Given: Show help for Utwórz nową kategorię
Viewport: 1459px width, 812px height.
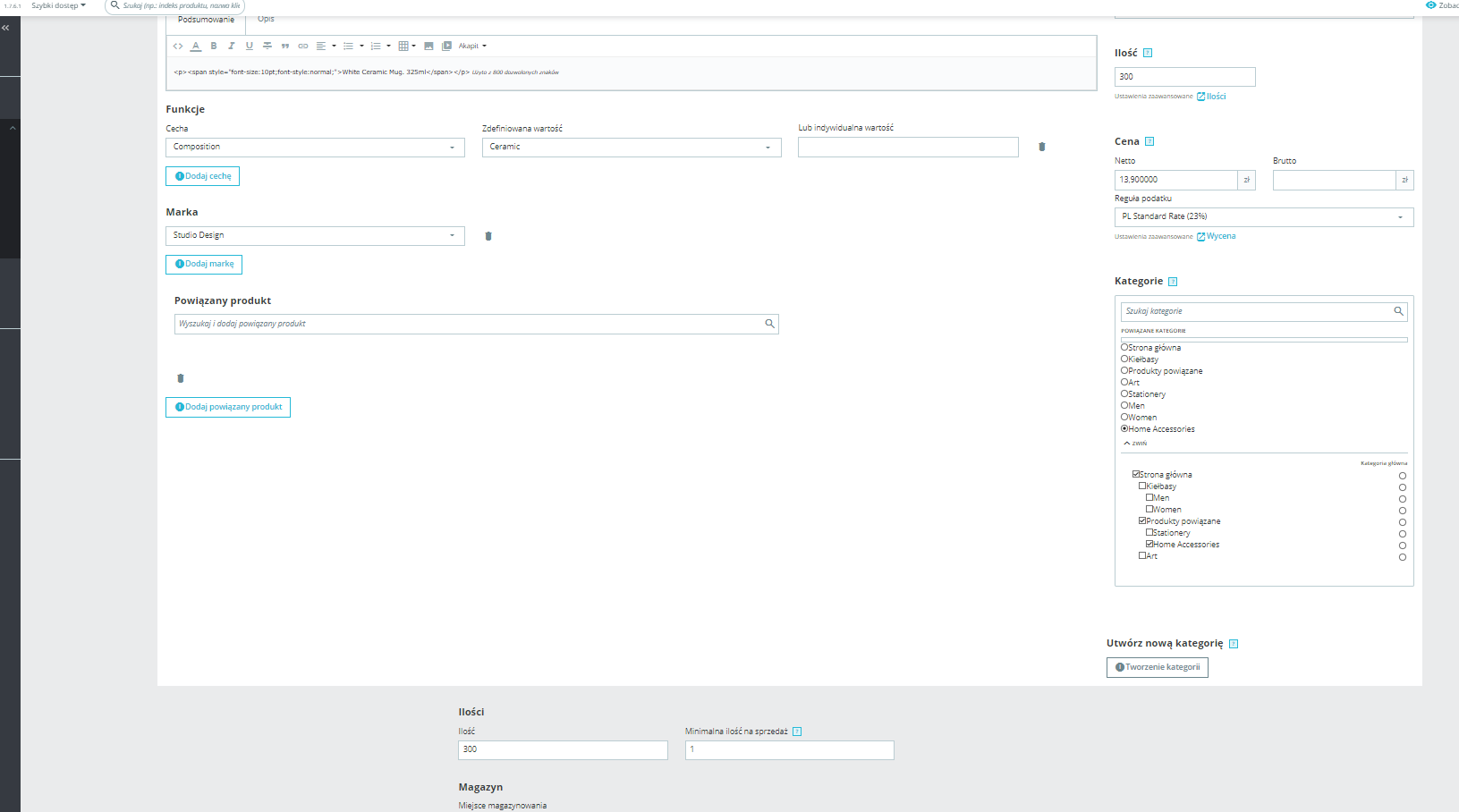Looking at the screenshot, I should pos(1234,644).
